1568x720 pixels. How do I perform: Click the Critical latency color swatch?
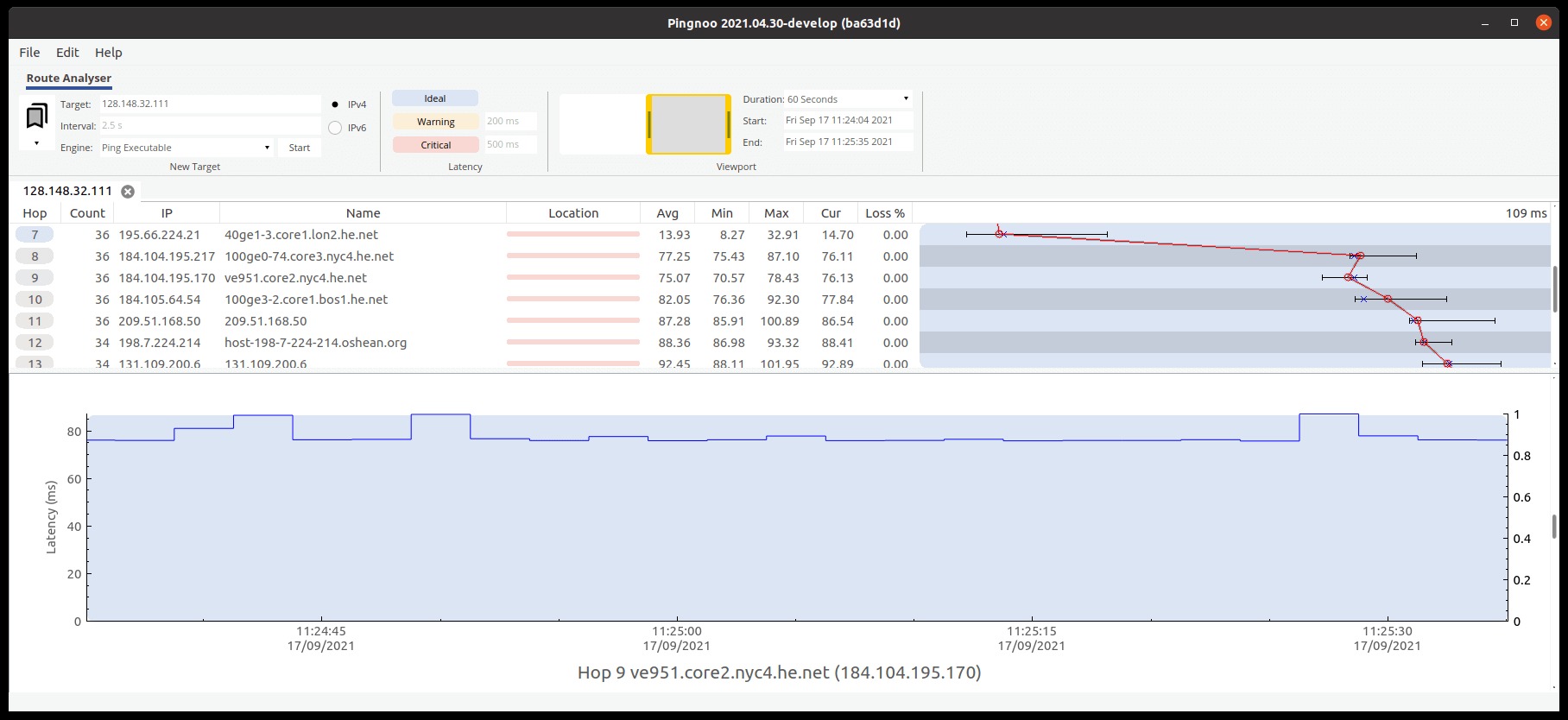point(435,145)
